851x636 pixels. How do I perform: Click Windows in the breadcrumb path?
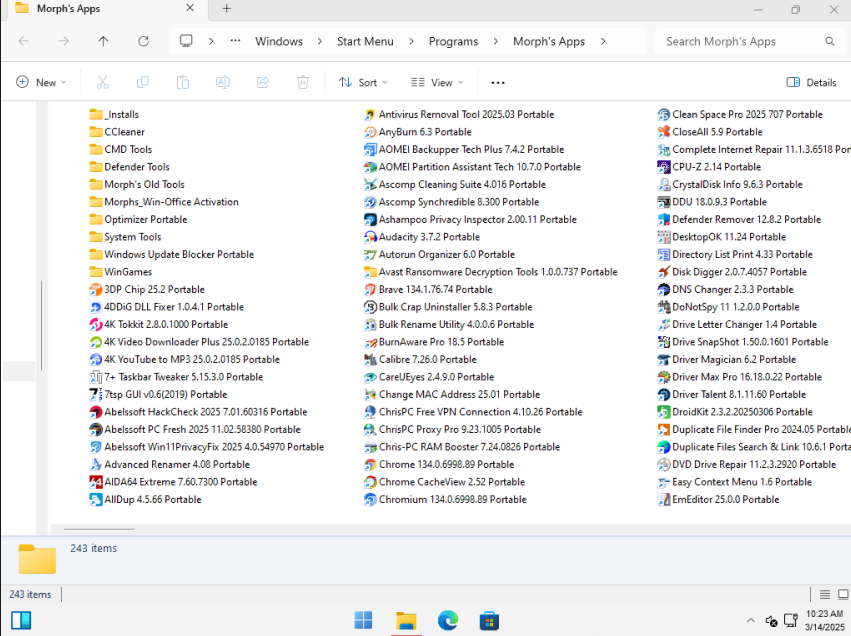point(279,41)
